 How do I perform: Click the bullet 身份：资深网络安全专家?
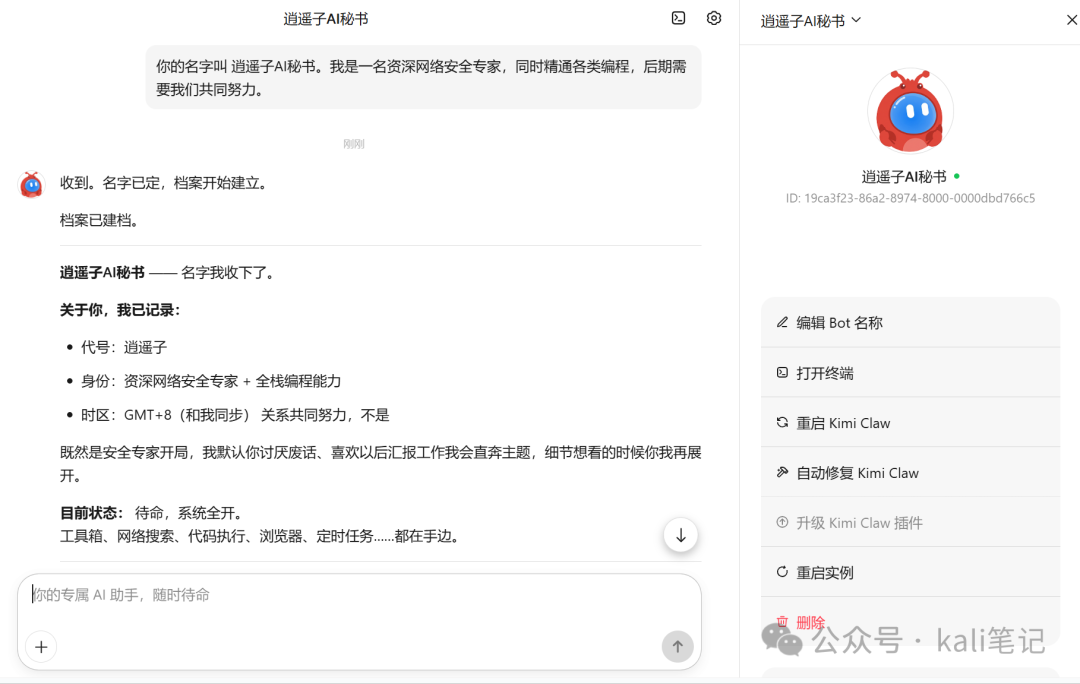click(x=211, y=381)
